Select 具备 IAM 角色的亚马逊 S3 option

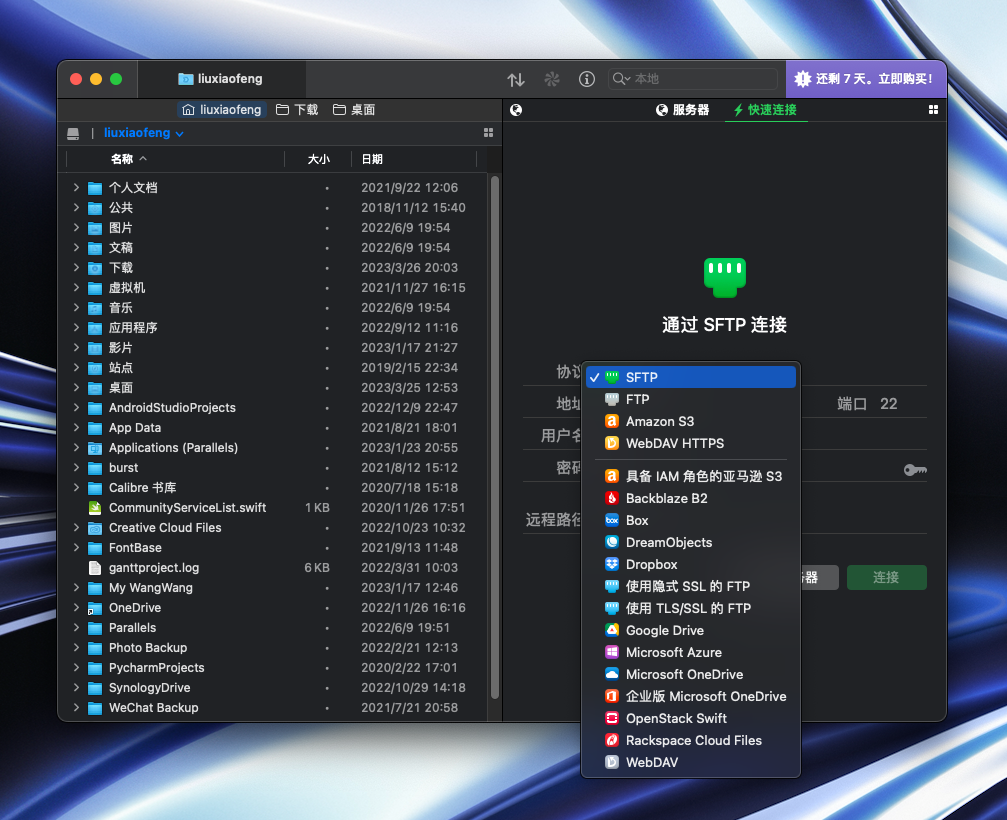691,476
